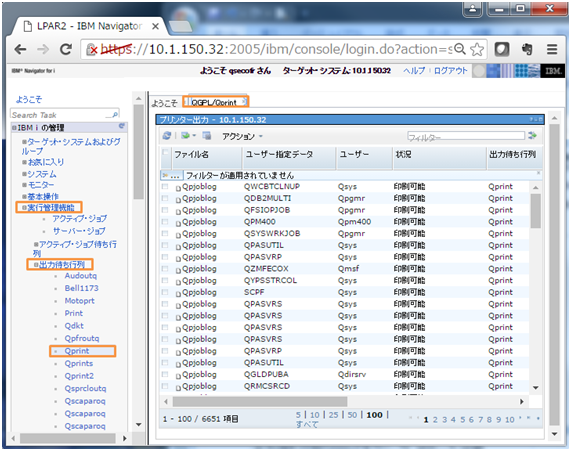Click the ログアウト link

[450, 71]
